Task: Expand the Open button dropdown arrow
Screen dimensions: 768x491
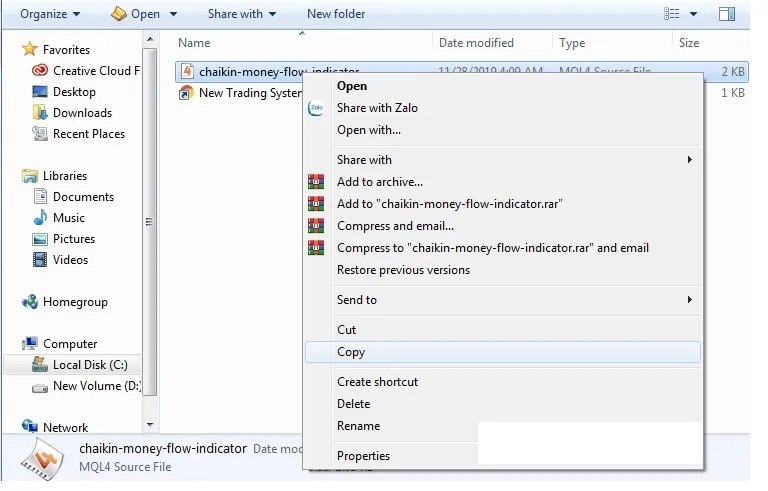Action: click(x=173, y=14)
